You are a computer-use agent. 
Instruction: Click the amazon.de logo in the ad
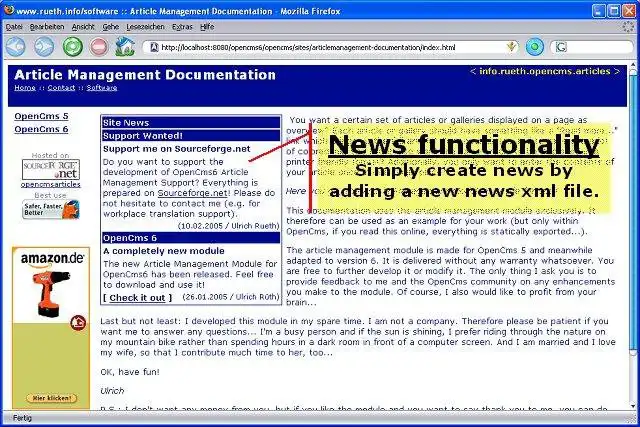(52, 258)
